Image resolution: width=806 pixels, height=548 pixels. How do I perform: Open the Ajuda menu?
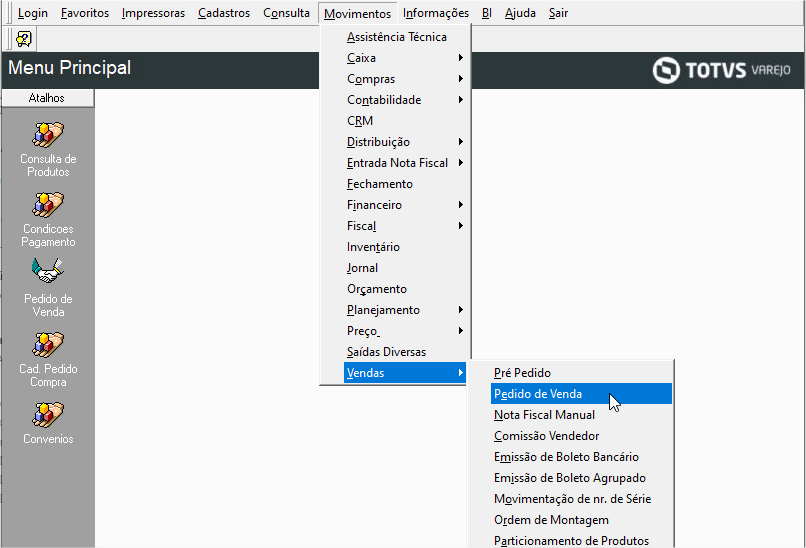click(x=520, y=13)
